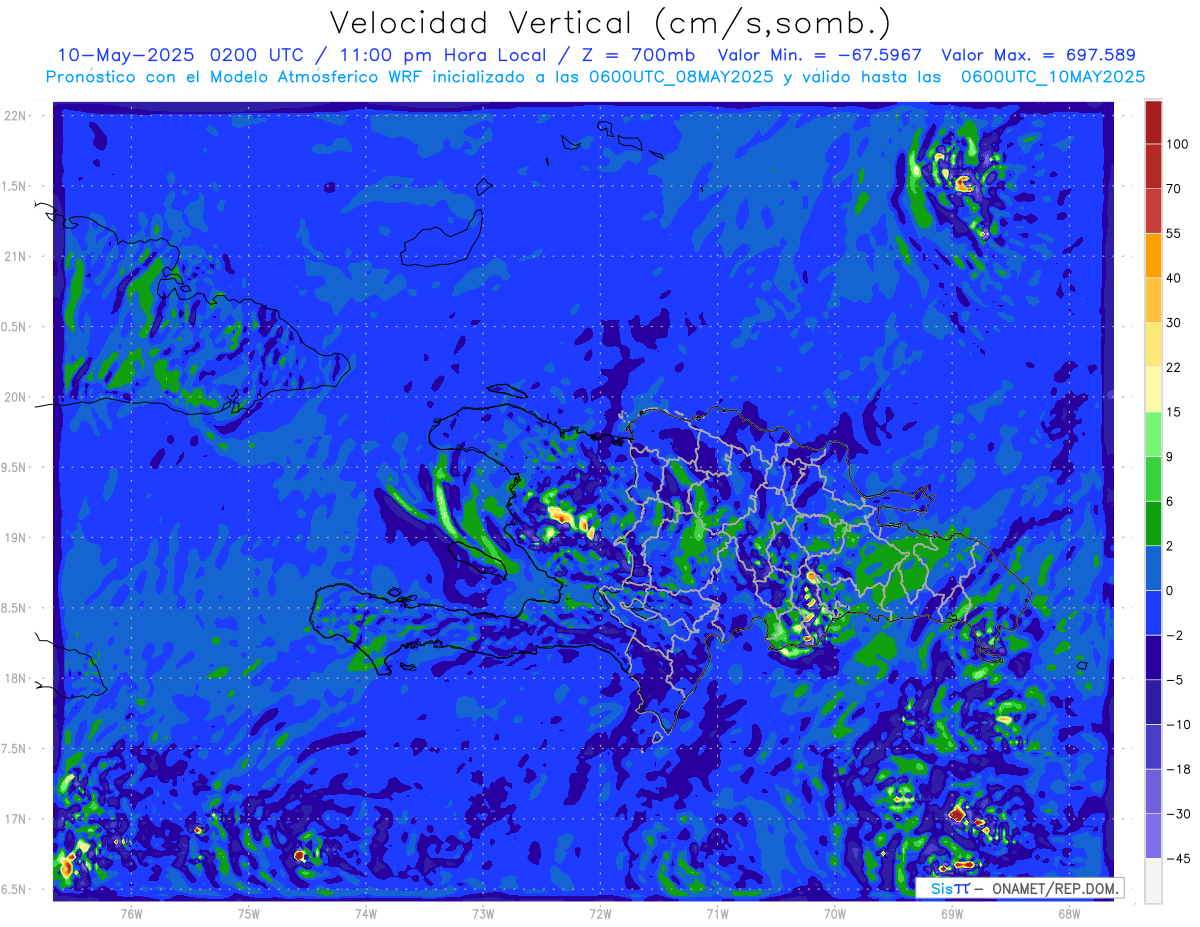The height and width of the screenshot is (927, 1200).
Task: Click the 71W longitude label
Action: (x=717, y=913)
